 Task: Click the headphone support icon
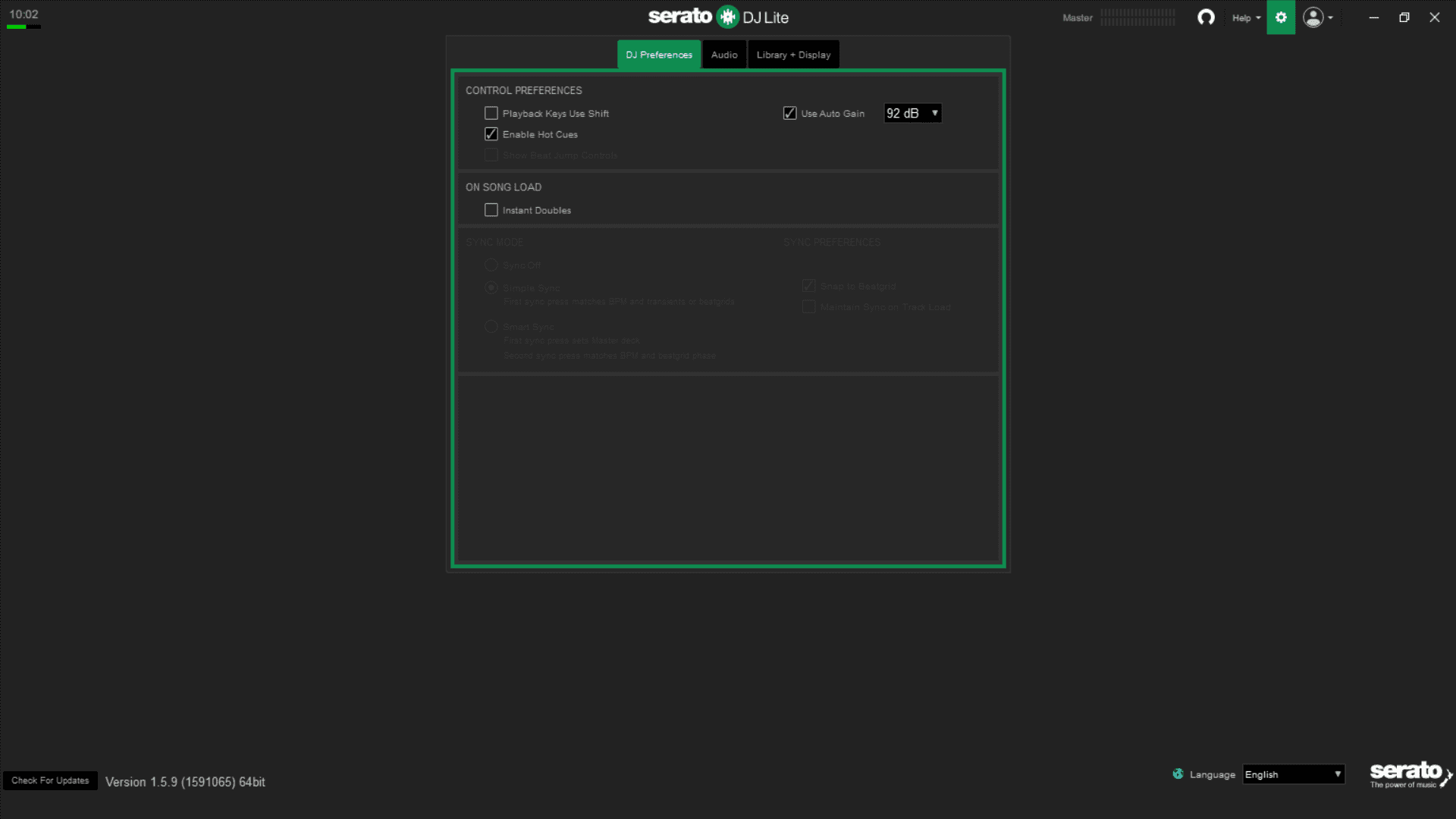(1206, 17)
